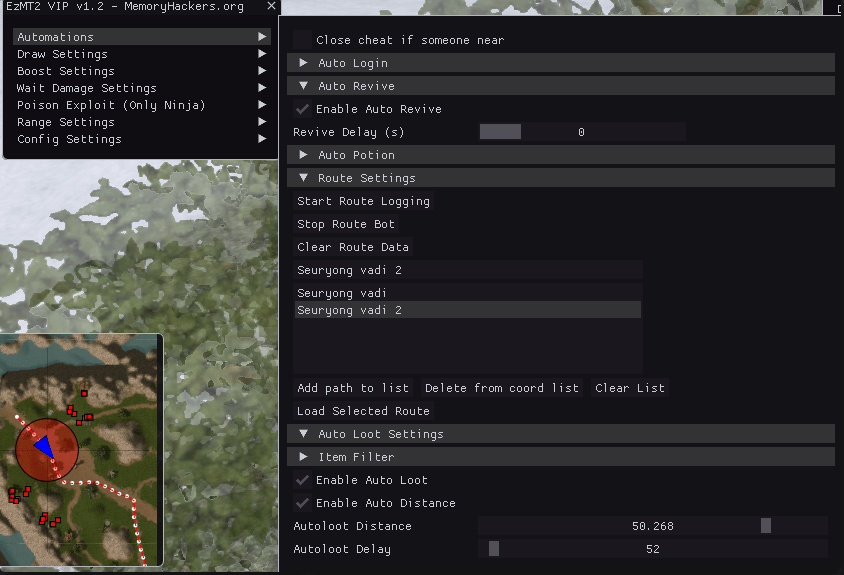The image size is (844, 575).
Task: Click Clear List button
Action: [x=630, y=388]
